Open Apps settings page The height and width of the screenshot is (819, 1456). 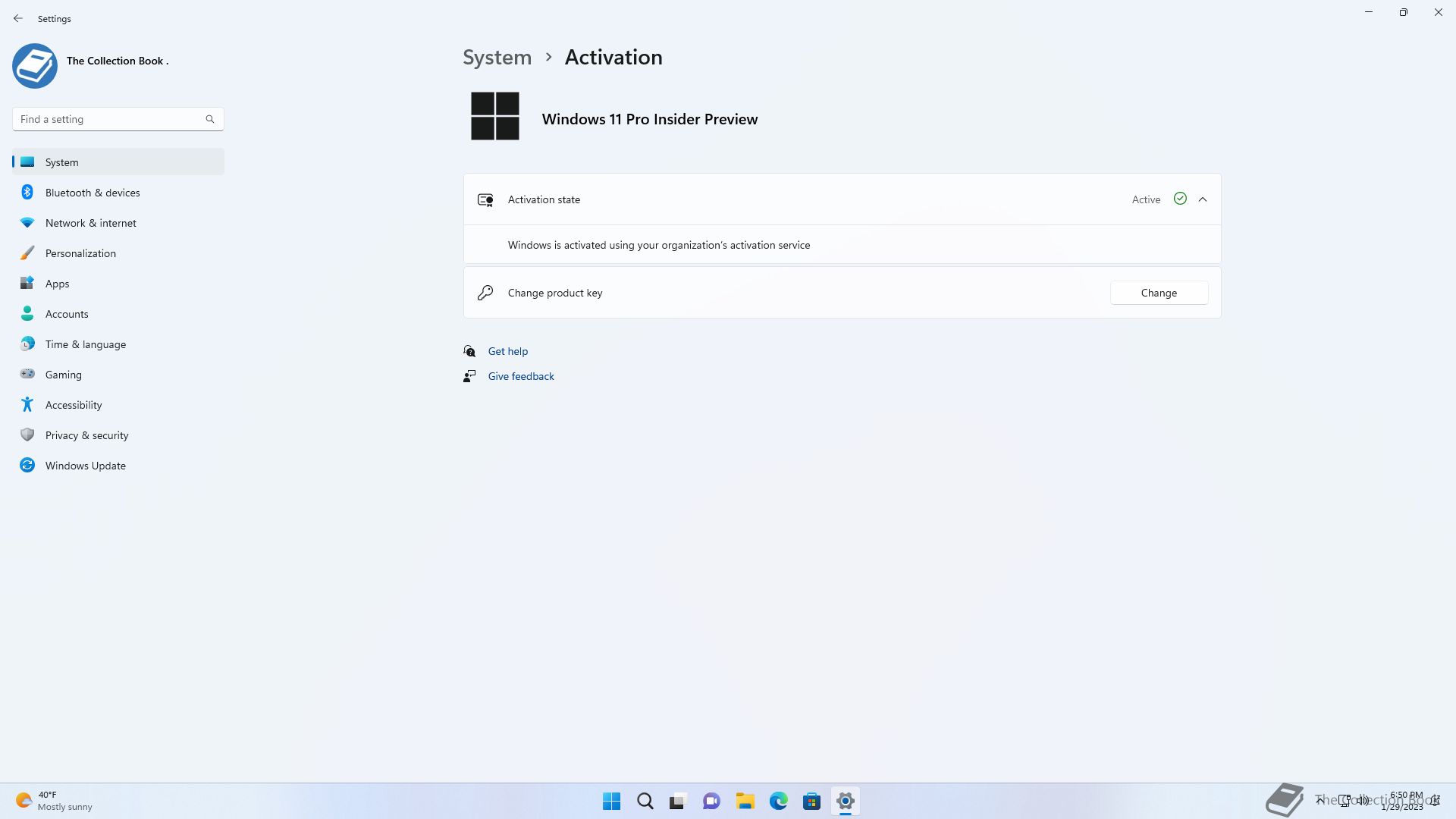click(x=57, y=284)
